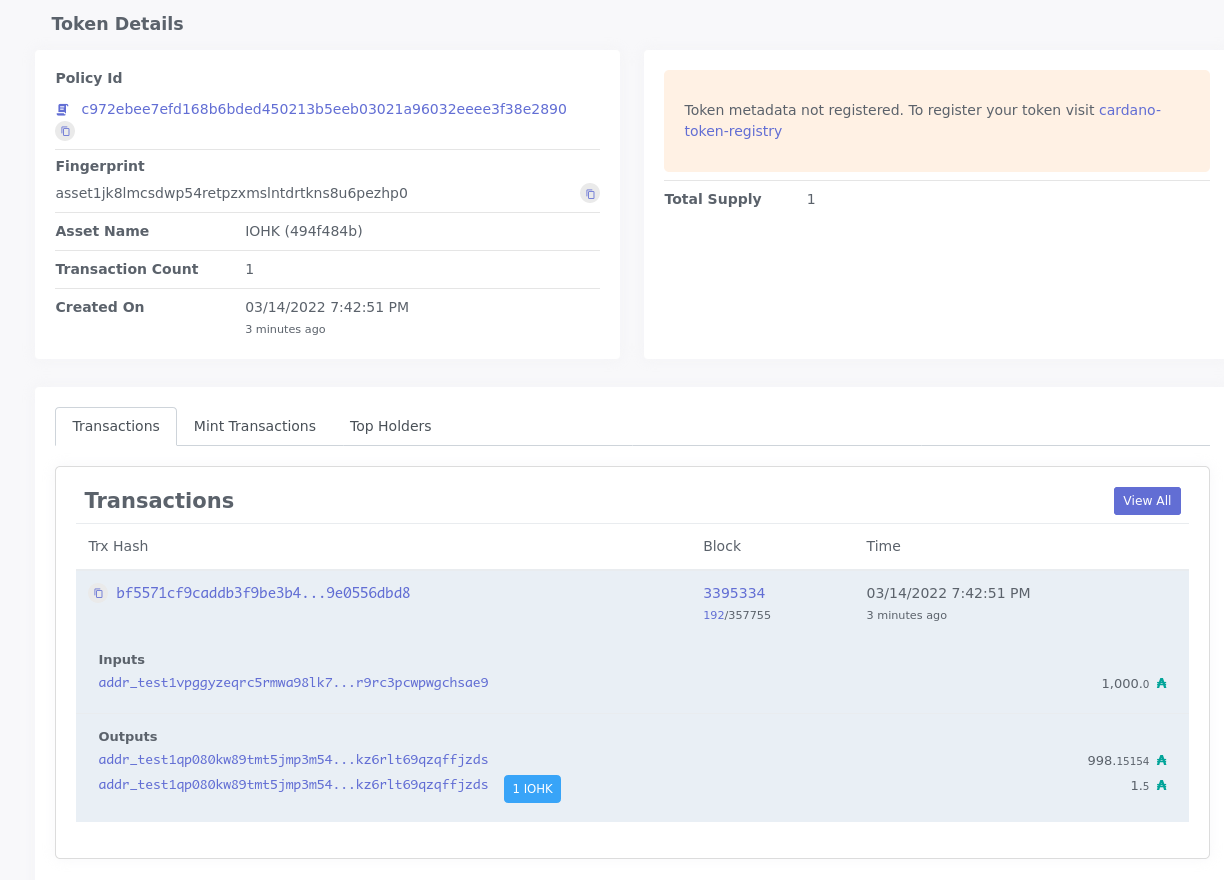The height and width of the screenshot is (880, 1224).
Task: Open epoch 192 link under the block
Action: pyautogui.click(x=713, y=615)
